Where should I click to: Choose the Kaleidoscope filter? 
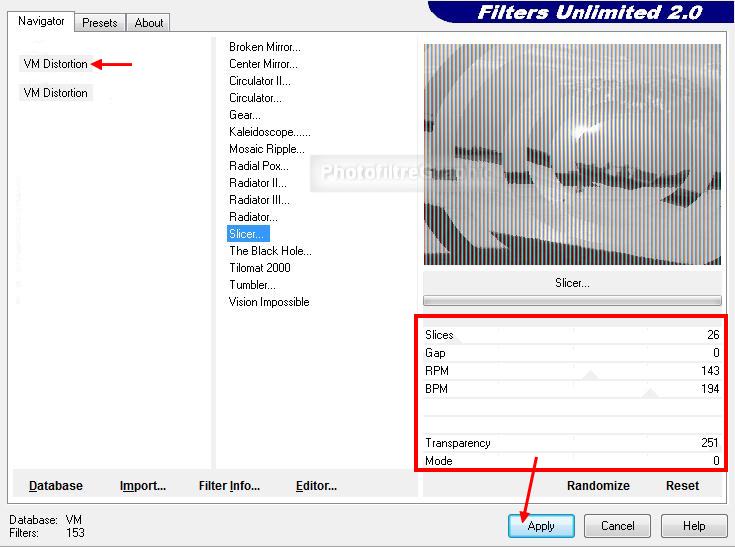(x=269, y=132)
